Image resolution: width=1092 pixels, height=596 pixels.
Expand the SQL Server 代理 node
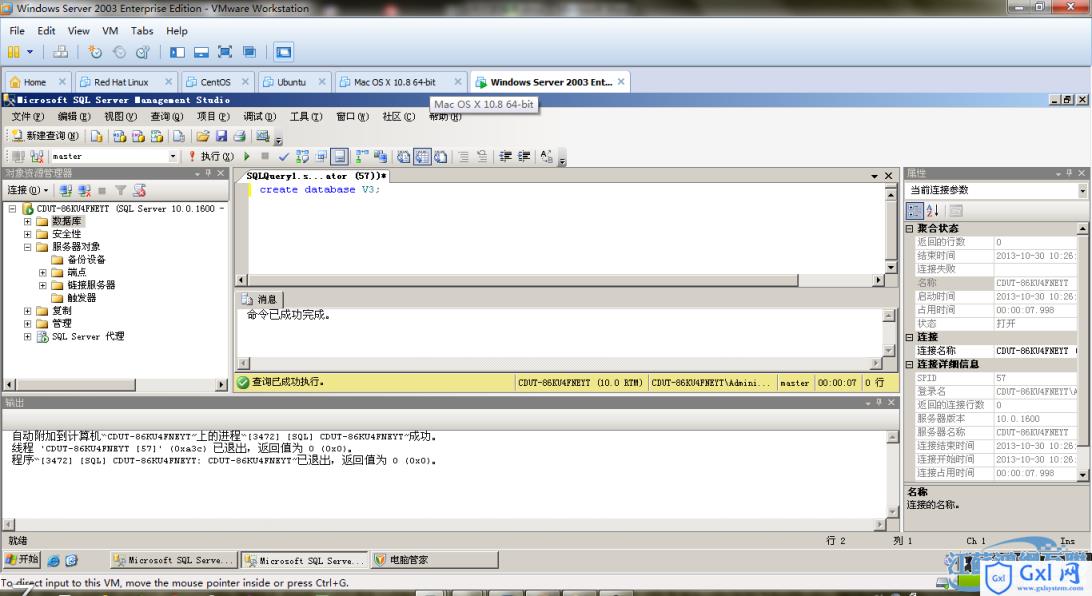[x=27, y=336]
